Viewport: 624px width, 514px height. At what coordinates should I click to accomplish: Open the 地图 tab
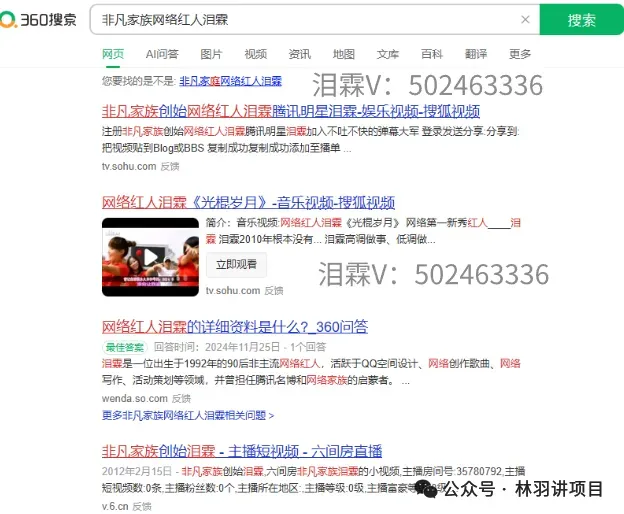point(344,54)
